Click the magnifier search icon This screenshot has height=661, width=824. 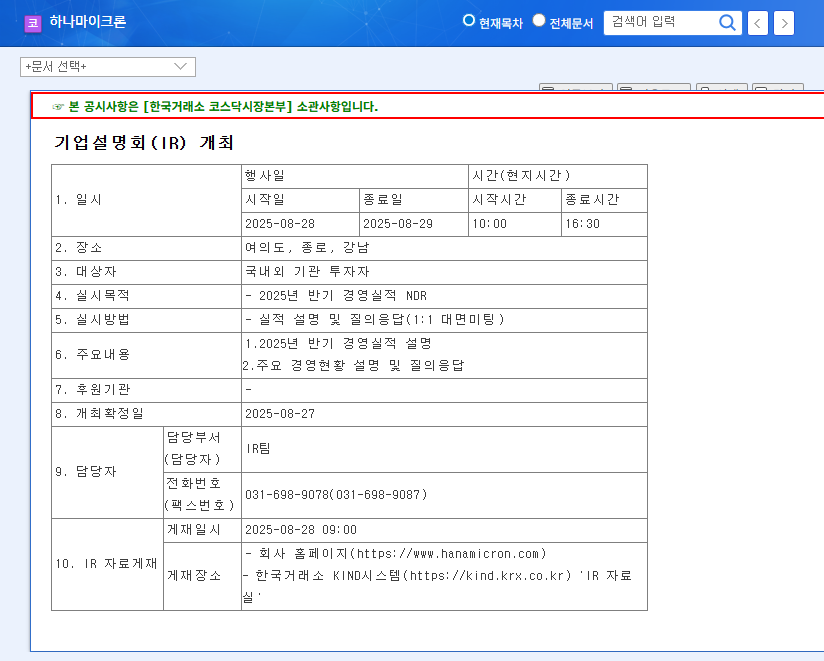(727, 23)
